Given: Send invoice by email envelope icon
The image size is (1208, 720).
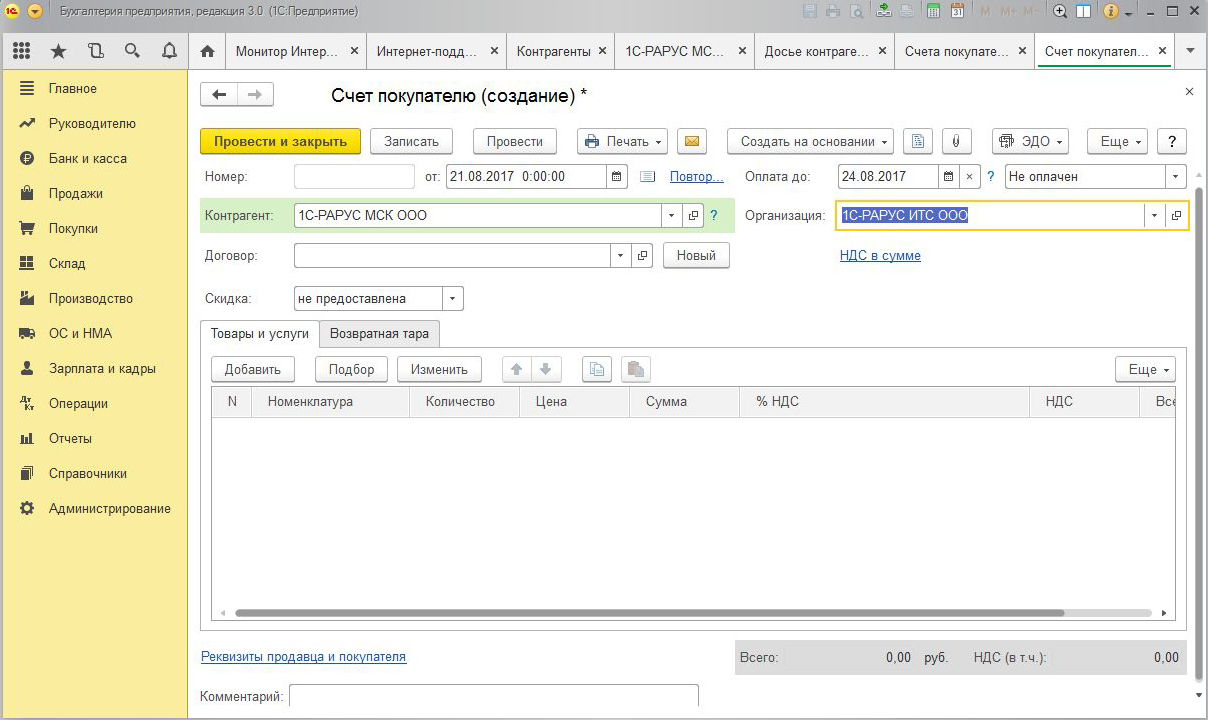Looking at the screenshot, I should (692, 141).
